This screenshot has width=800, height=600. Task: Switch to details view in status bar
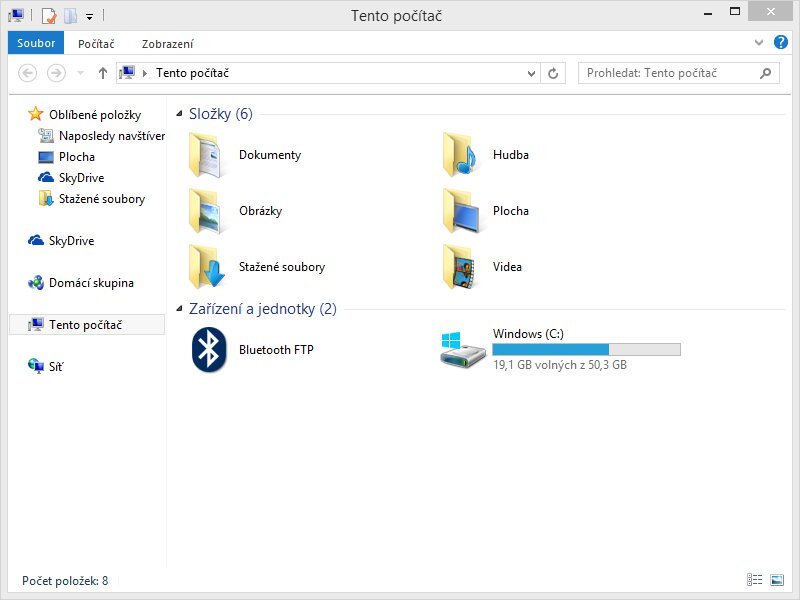(753, 580)
